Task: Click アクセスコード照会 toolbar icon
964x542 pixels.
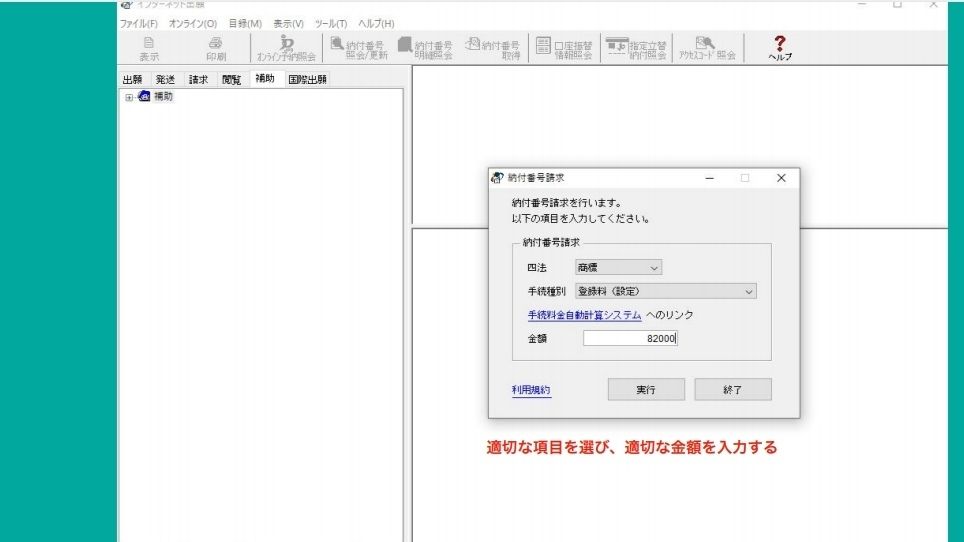Action: (x=707, y=48)
